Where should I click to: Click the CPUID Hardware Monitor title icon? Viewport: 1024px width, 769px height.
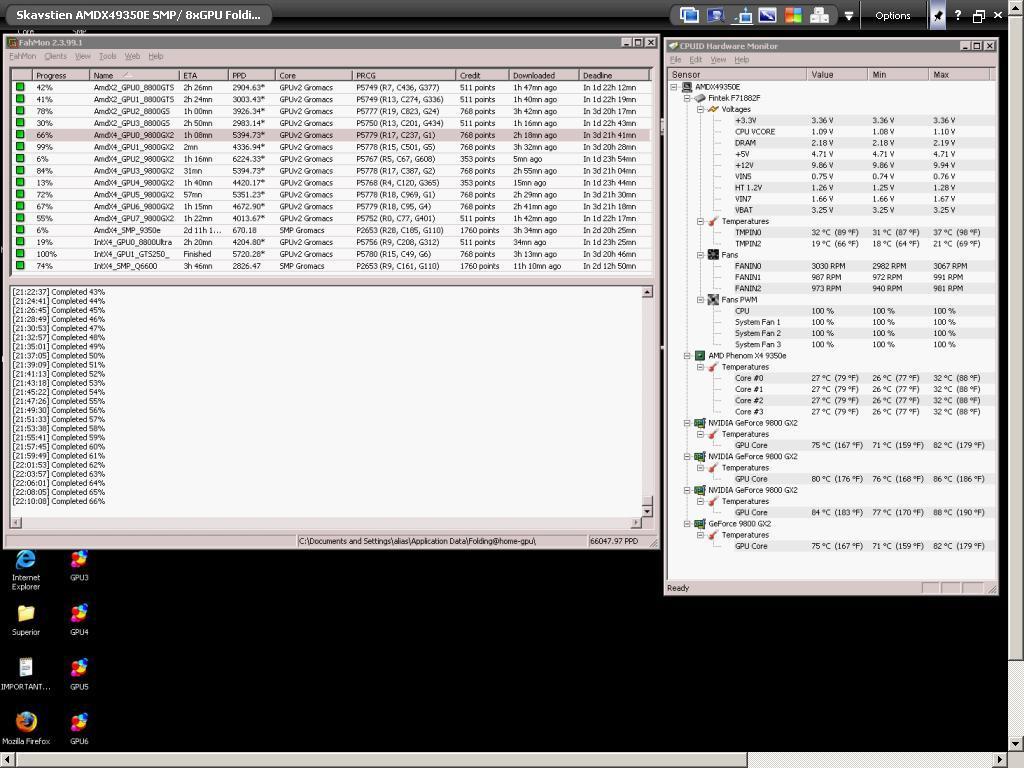673,46
